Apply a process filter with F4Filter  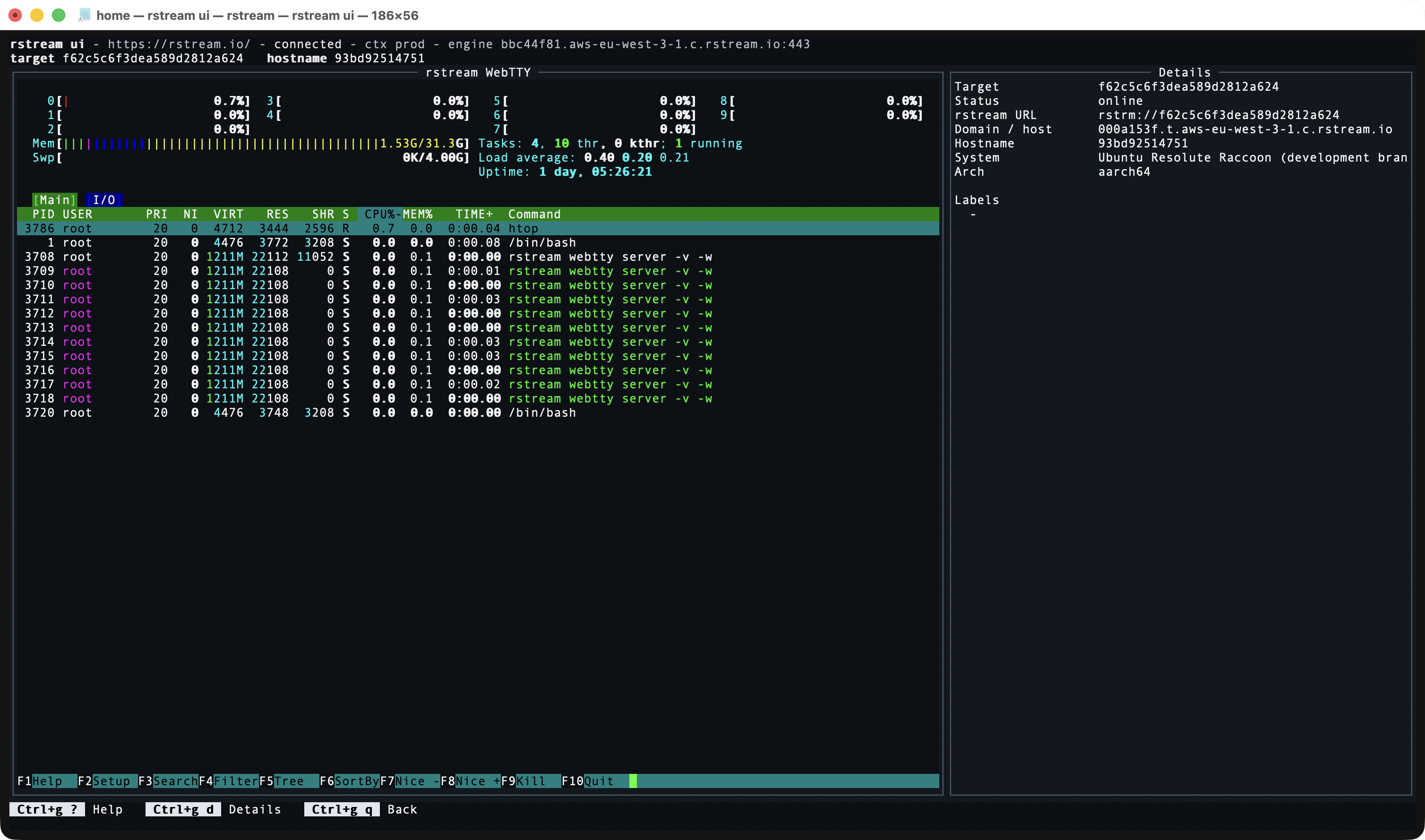click(x=229, y=780)
